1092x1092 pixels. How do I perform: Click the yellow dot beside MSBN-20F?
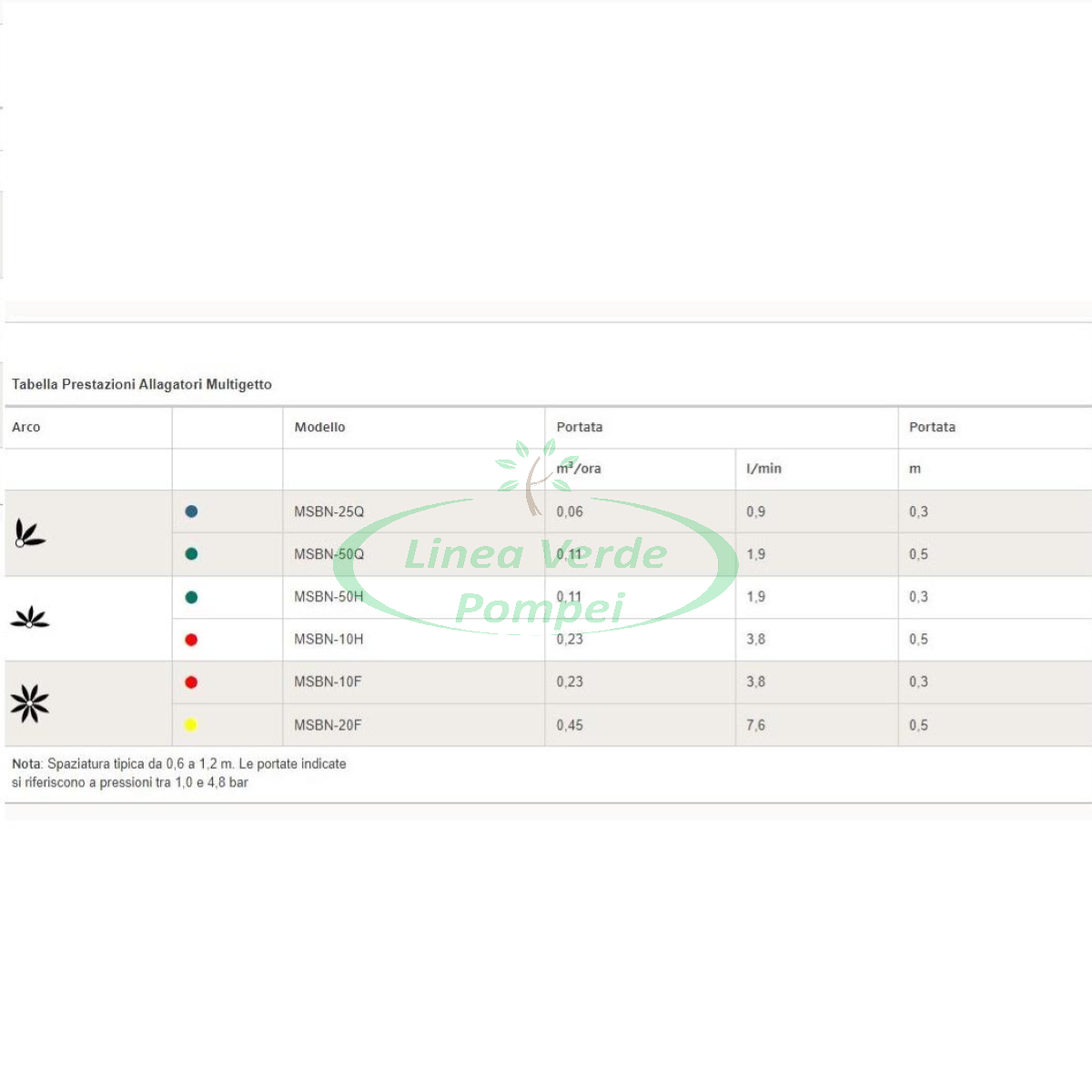coord(191,725)
